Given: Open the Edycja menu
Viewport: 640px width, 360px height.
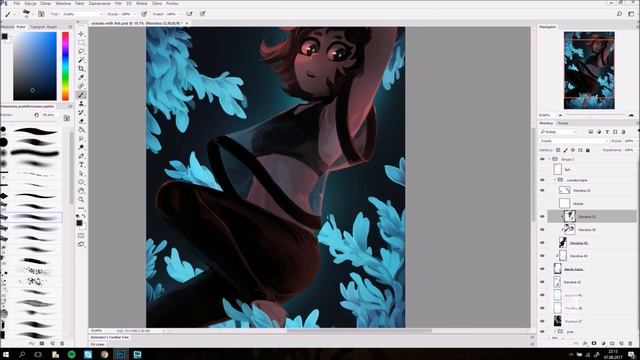Looking at the screenshot, I should click(x=30, y=3).
